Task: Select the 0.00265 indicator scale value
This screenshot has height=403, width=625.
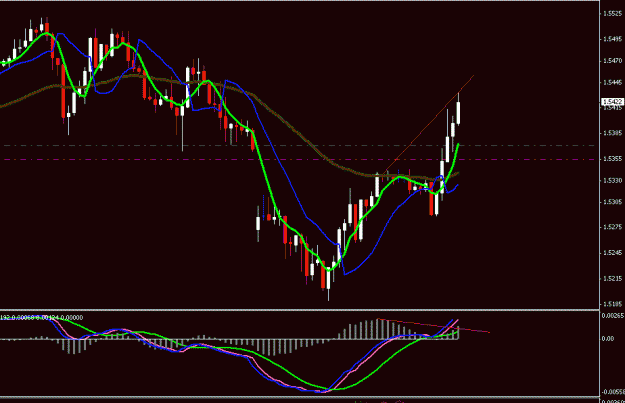Action: (x=613, y=316)
